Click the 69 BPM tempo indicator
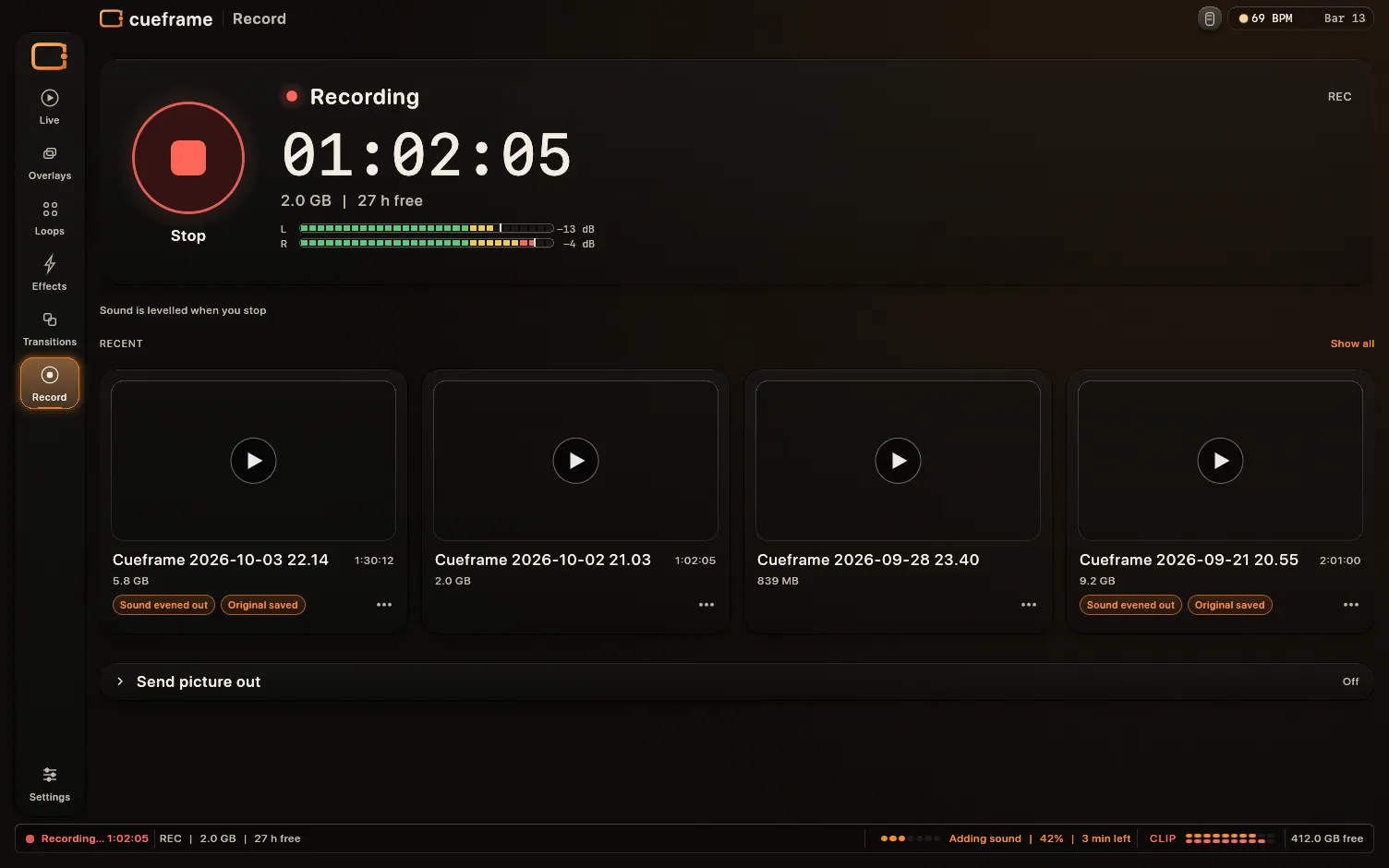1389x868 pixels. tap(1265, 18)
